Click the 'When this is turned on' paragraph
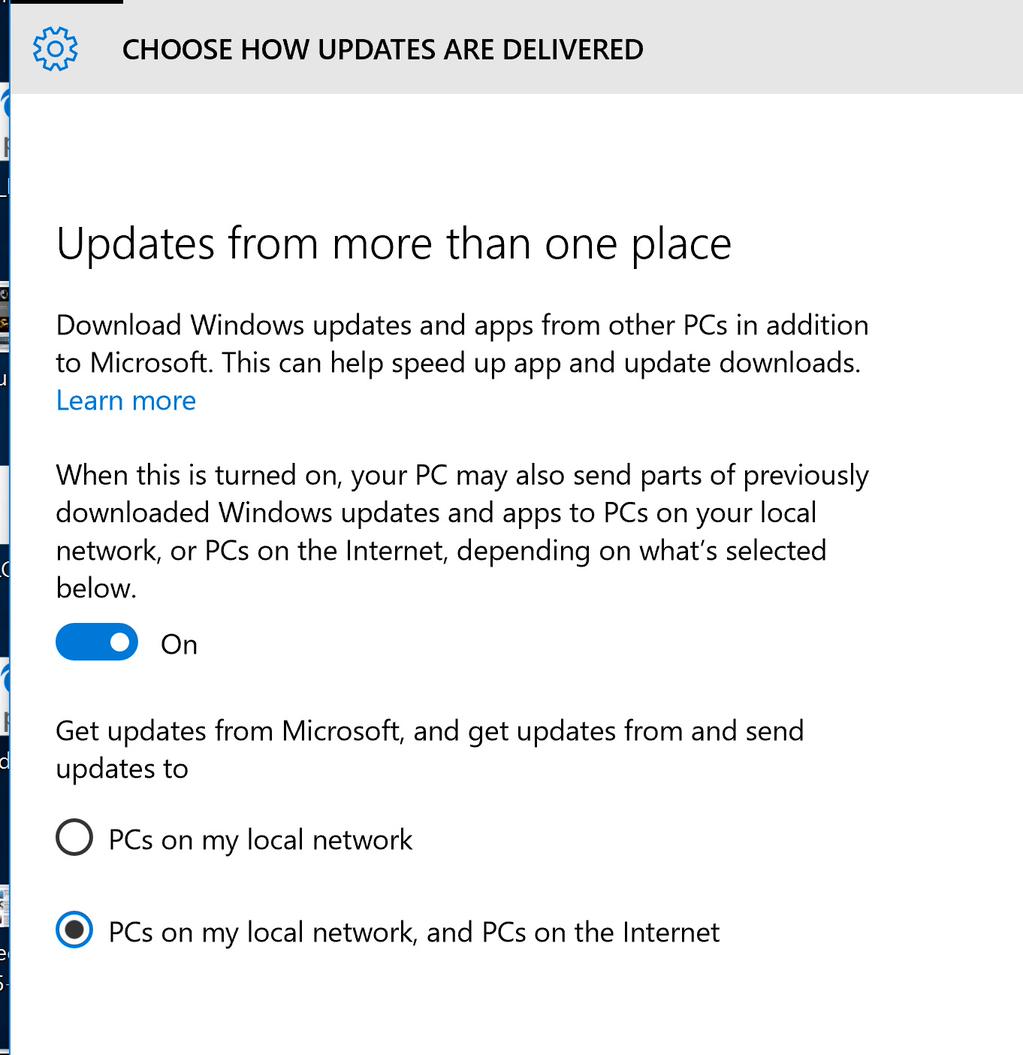 click(460, 531)
